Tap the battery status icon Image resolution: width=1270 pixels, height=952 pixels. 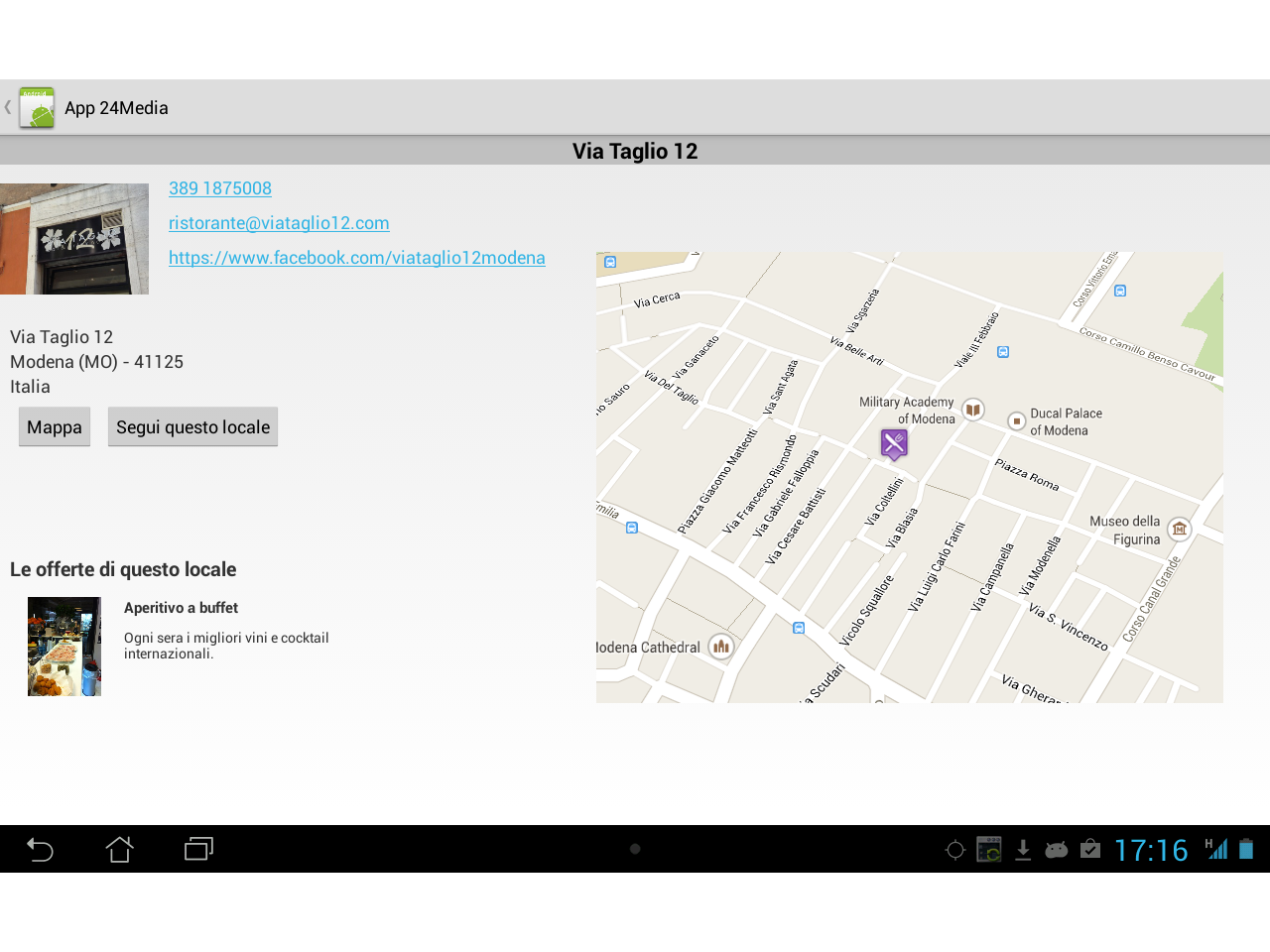tap(1246, 849)
